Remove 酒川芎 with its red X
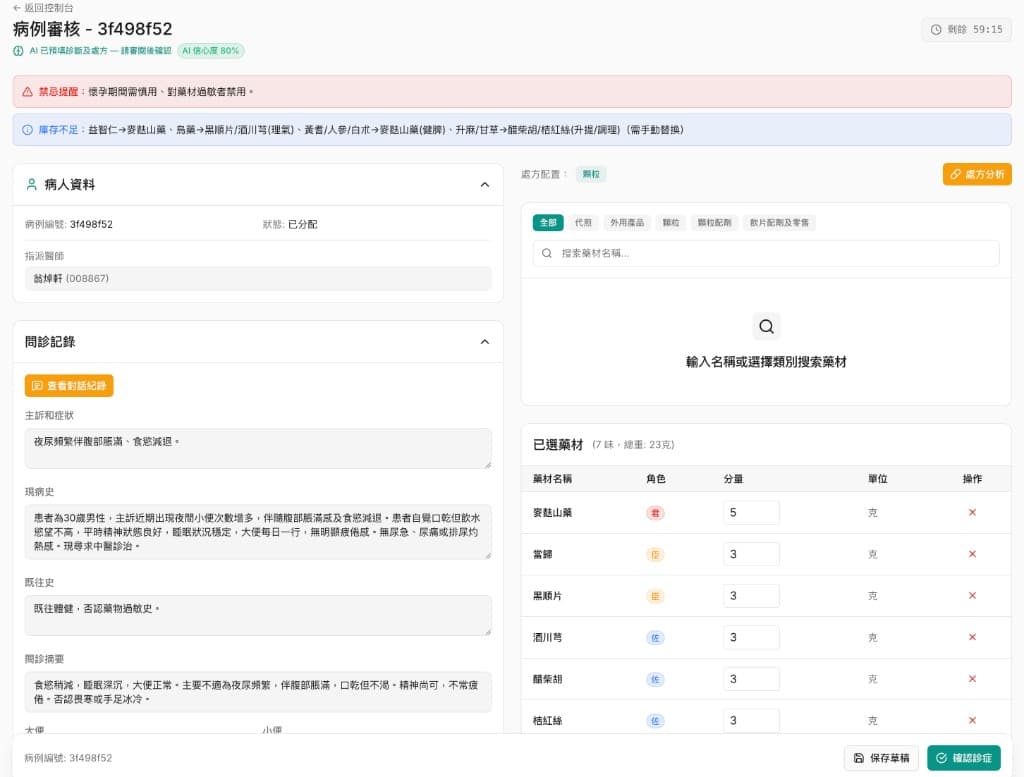 pos(972,637)
